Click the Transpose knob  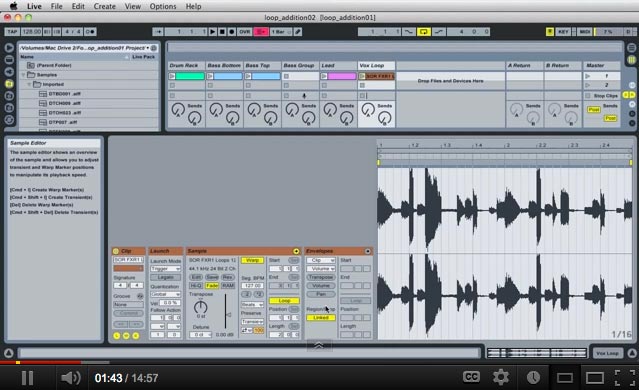pyautogui.click(x=201, y=307)
